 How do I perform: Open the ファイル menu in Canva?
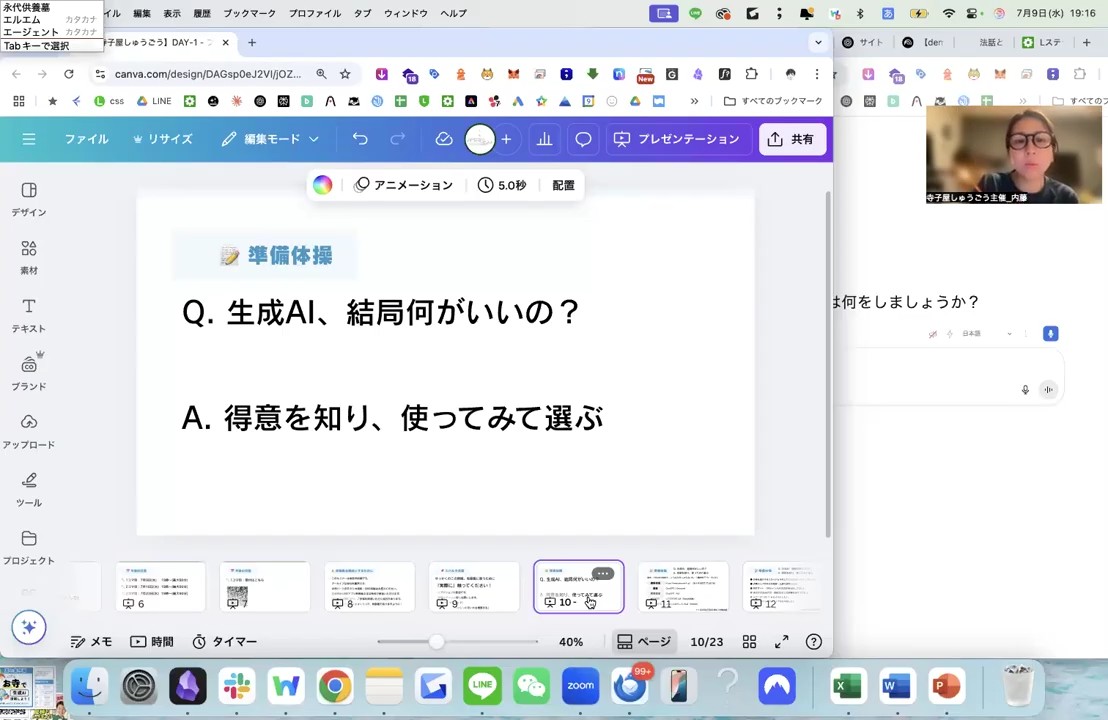pyautogui.click(x=86, y=139)
